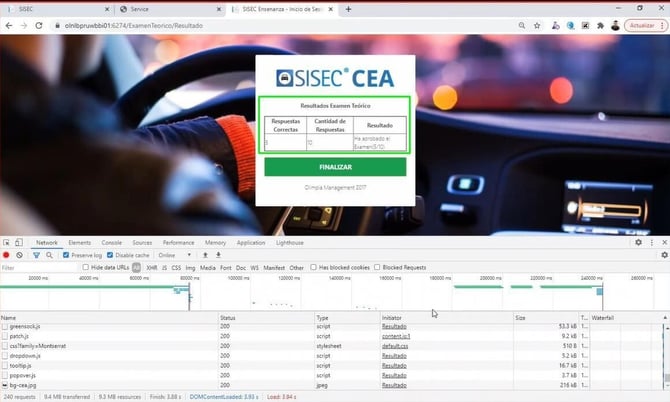This screenshot has height=402, width=670.
Task: Open the Extensions puzzle icon
Action: 600,26
